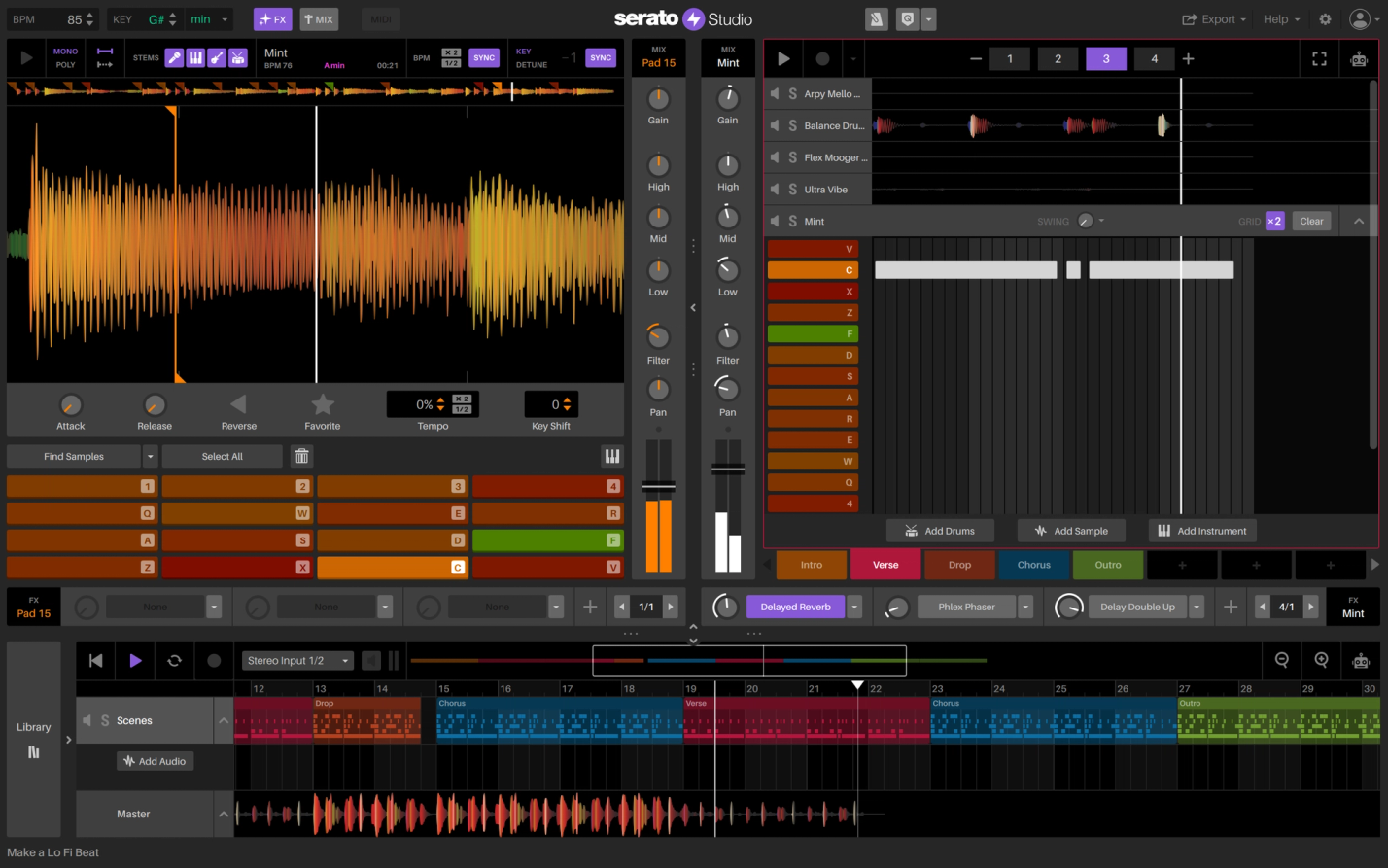Switch to the Chorus scene tab
1388x868 pixels.
click(1033, 565)
